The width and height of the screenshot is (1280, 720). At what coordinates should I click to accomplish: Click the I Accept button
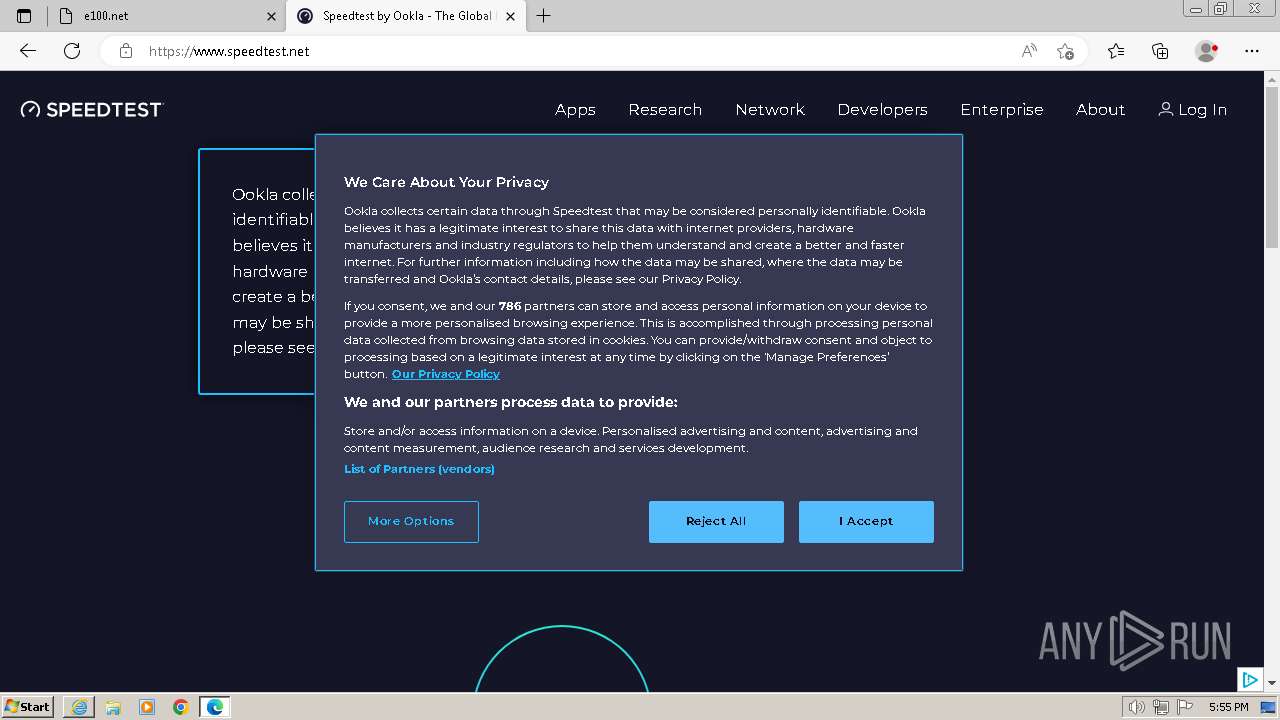click(x=866, y=522)
